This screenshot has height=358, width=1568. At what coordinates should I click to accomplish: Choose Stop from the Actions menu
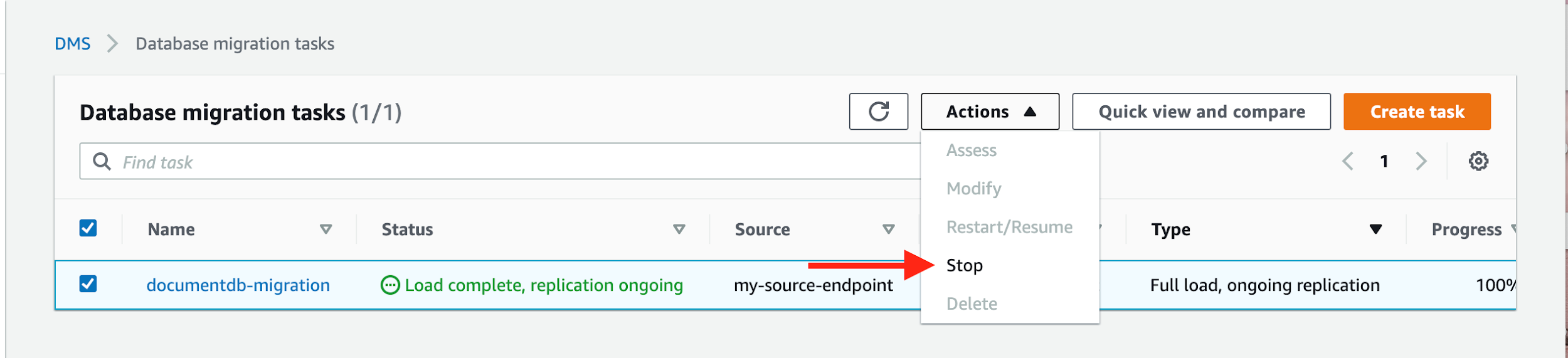coord(965,266)
